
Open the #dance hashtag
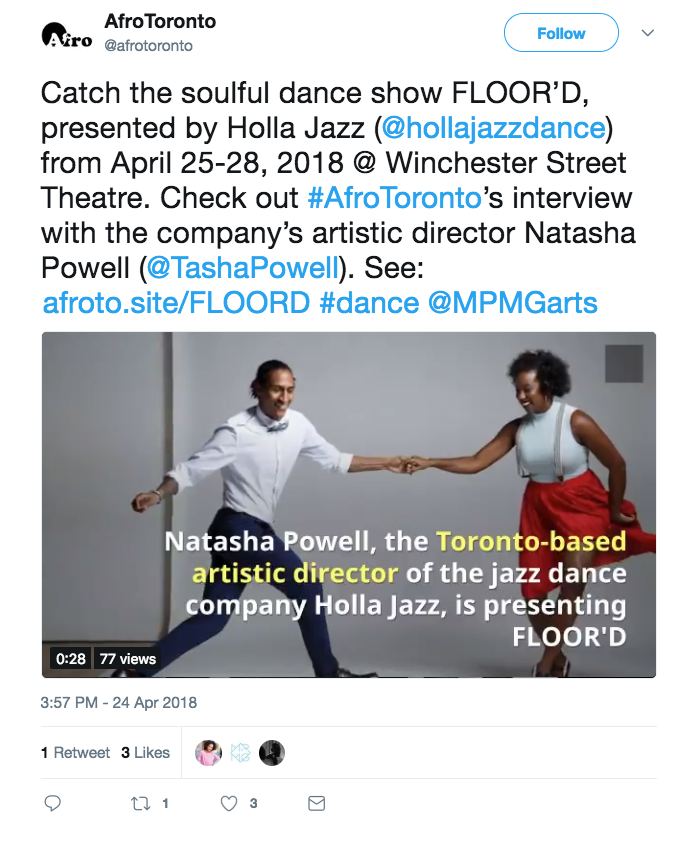coord(367,303)
